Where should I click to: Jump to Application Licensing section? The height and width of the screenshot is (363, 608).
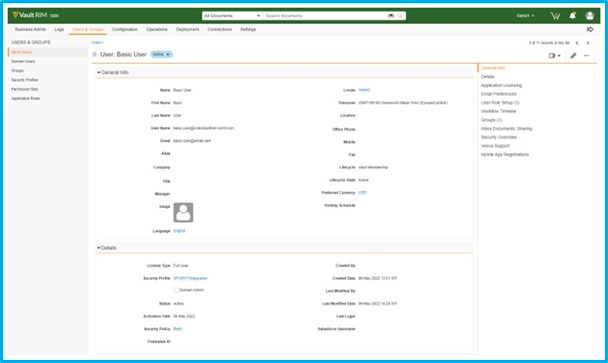tap(501, 85)
